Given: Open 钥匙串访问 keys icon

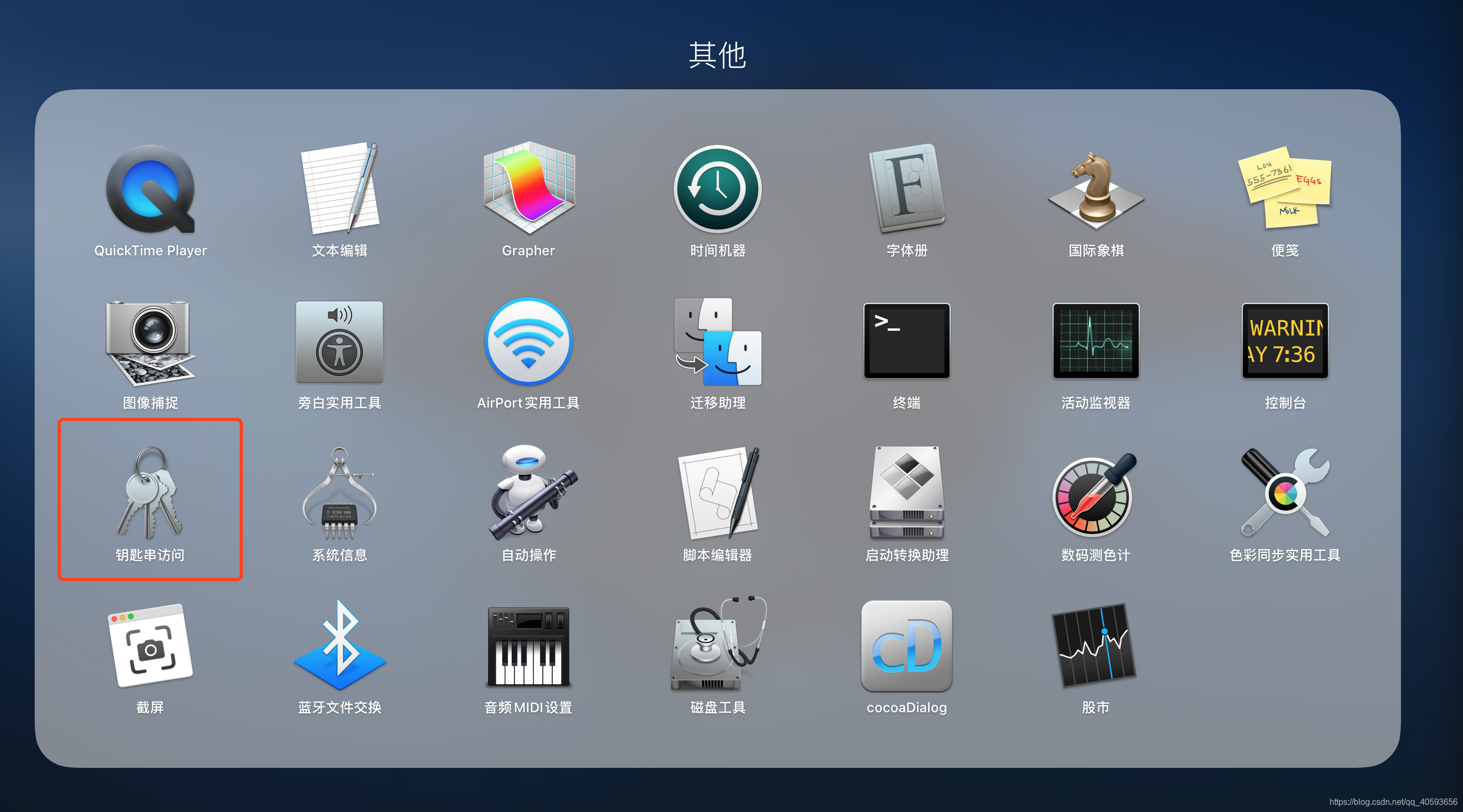Looking at the screenshot, I should 150,493.
